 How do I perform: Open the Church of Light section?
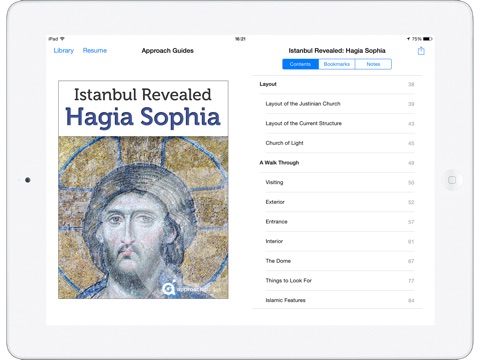(340, 143)
